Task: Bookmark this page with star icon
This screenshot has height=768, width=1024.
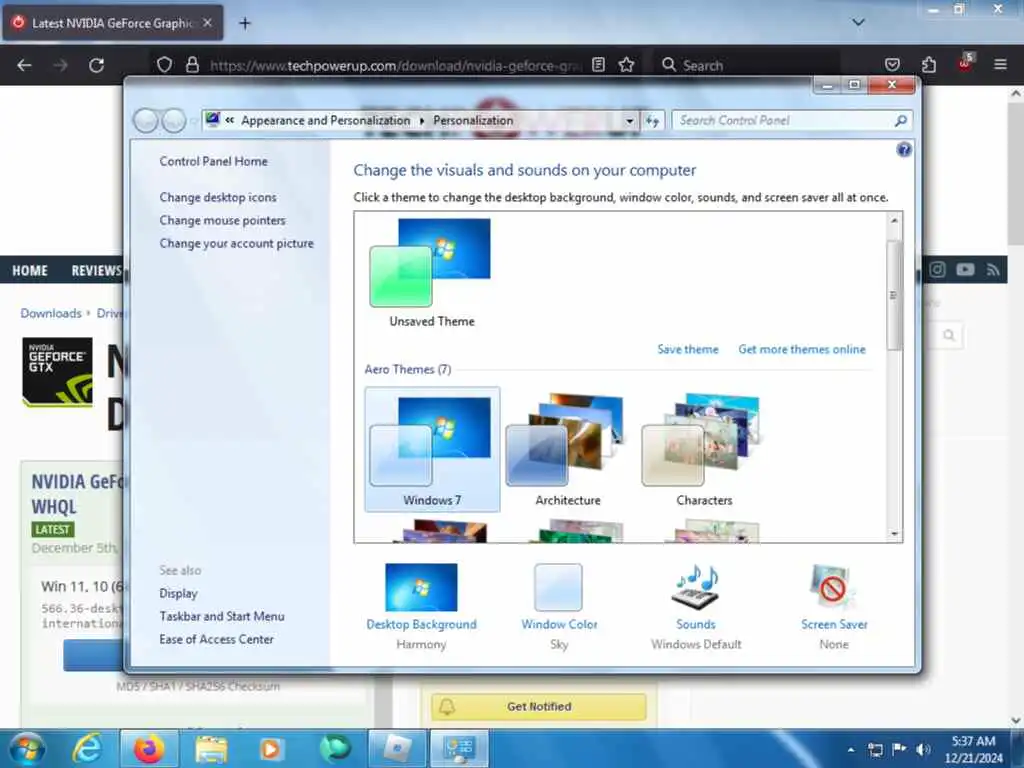Action: point(626,65)
